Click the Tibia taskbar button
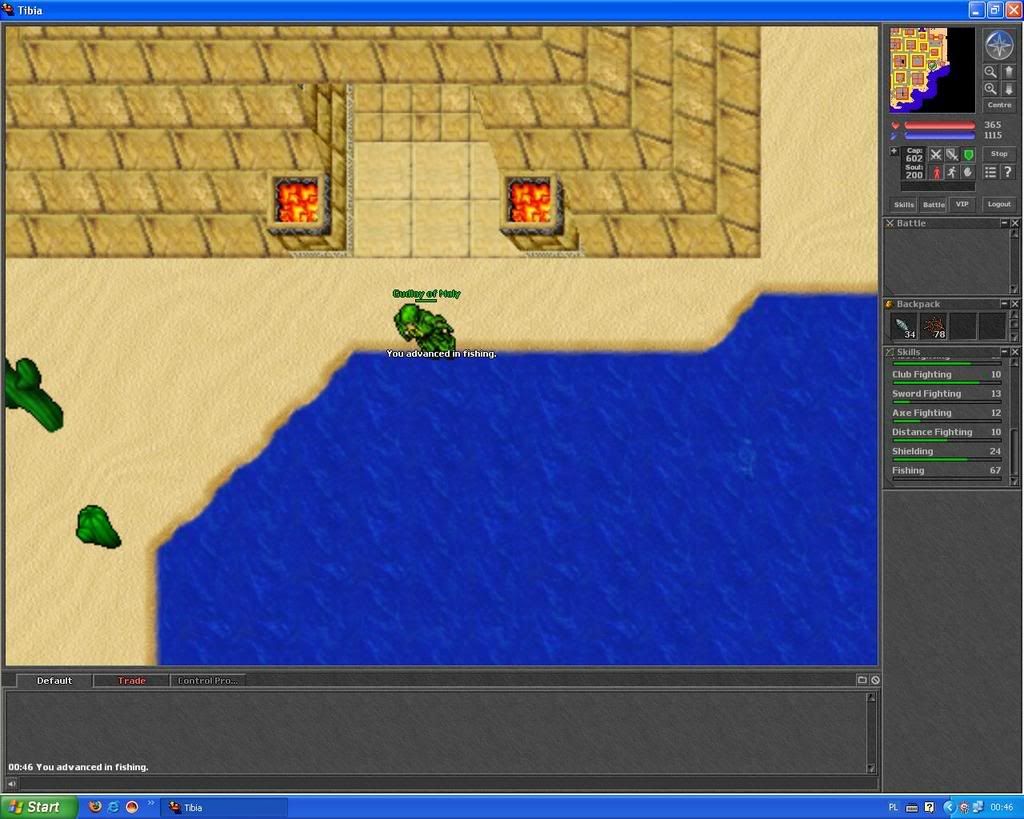Viewport: 1024px width, 819px height. 225,807
